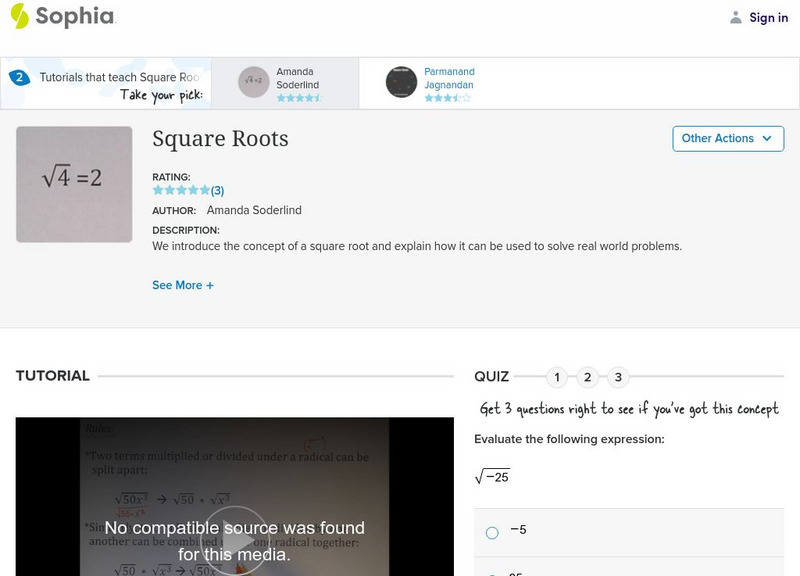Select Parmanand Jagnandan's dark round thumbnail
The height and width of the screenshot is (576, 800).
coord(401,82)
